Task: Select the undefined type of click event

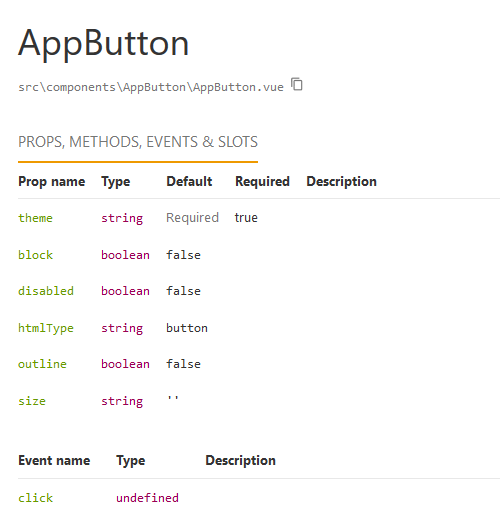Action: coord(147,498)
